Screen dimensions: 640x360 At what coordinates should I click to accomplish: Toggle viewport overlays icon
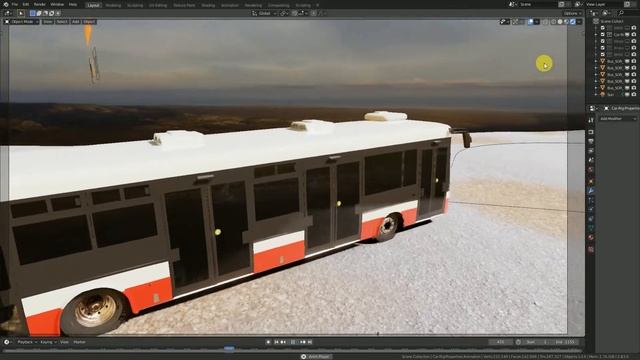[x=531, y=22]
